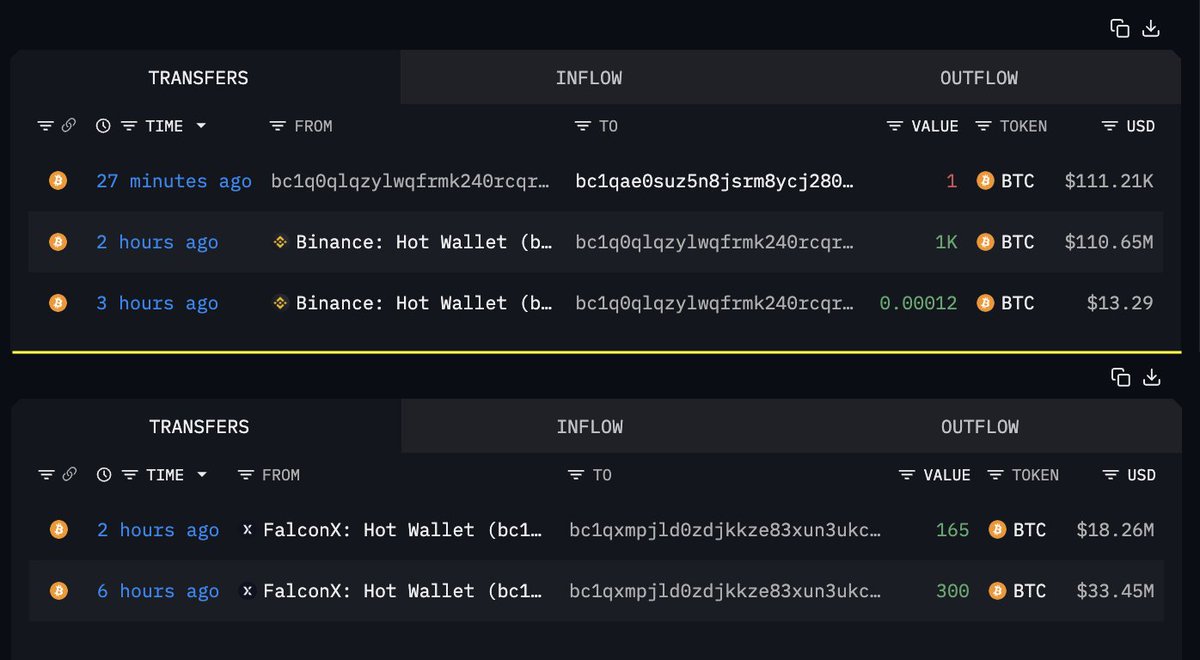Click the copy icon above the bottom table

click(1121, 377)
